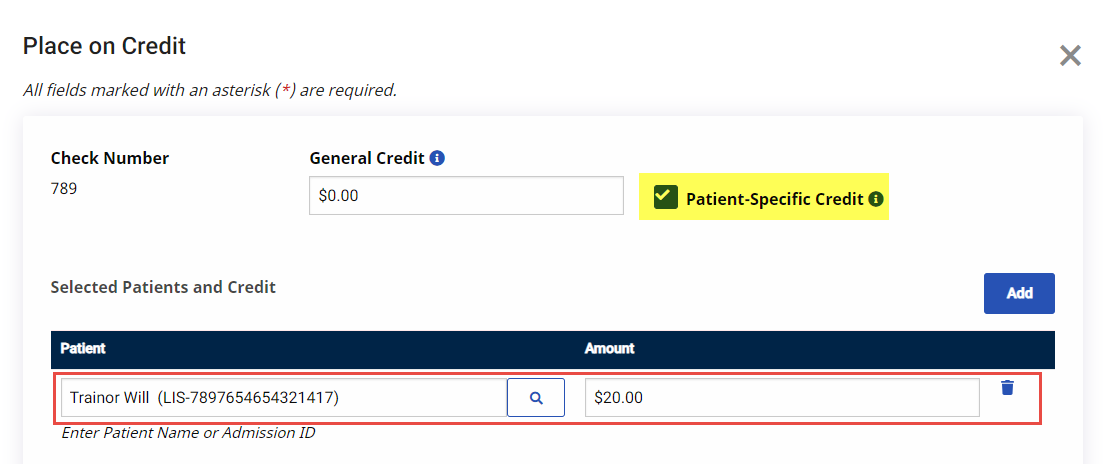Click the Patient column header

[x=83, y=349]
